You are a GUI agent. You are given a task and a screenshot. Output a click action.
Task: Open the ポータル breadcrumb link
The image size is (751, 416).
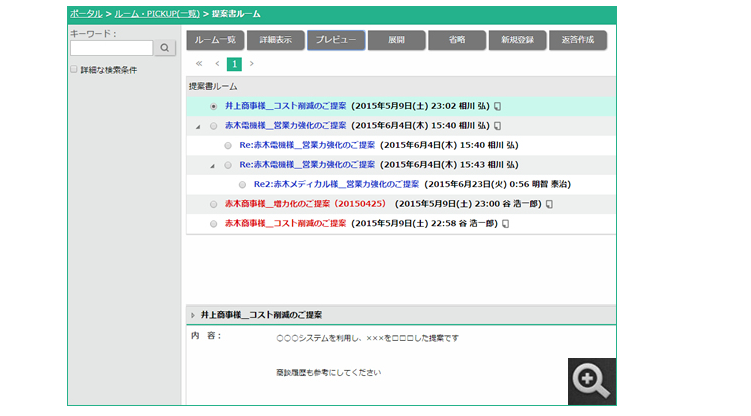86,14
